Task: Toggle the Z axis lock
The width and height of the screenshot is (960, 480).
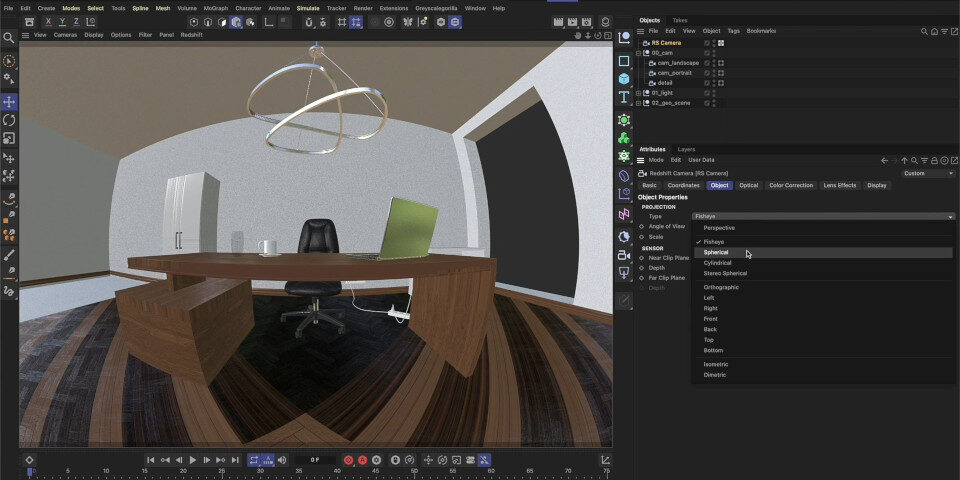Action: click(x=77, y=22)
